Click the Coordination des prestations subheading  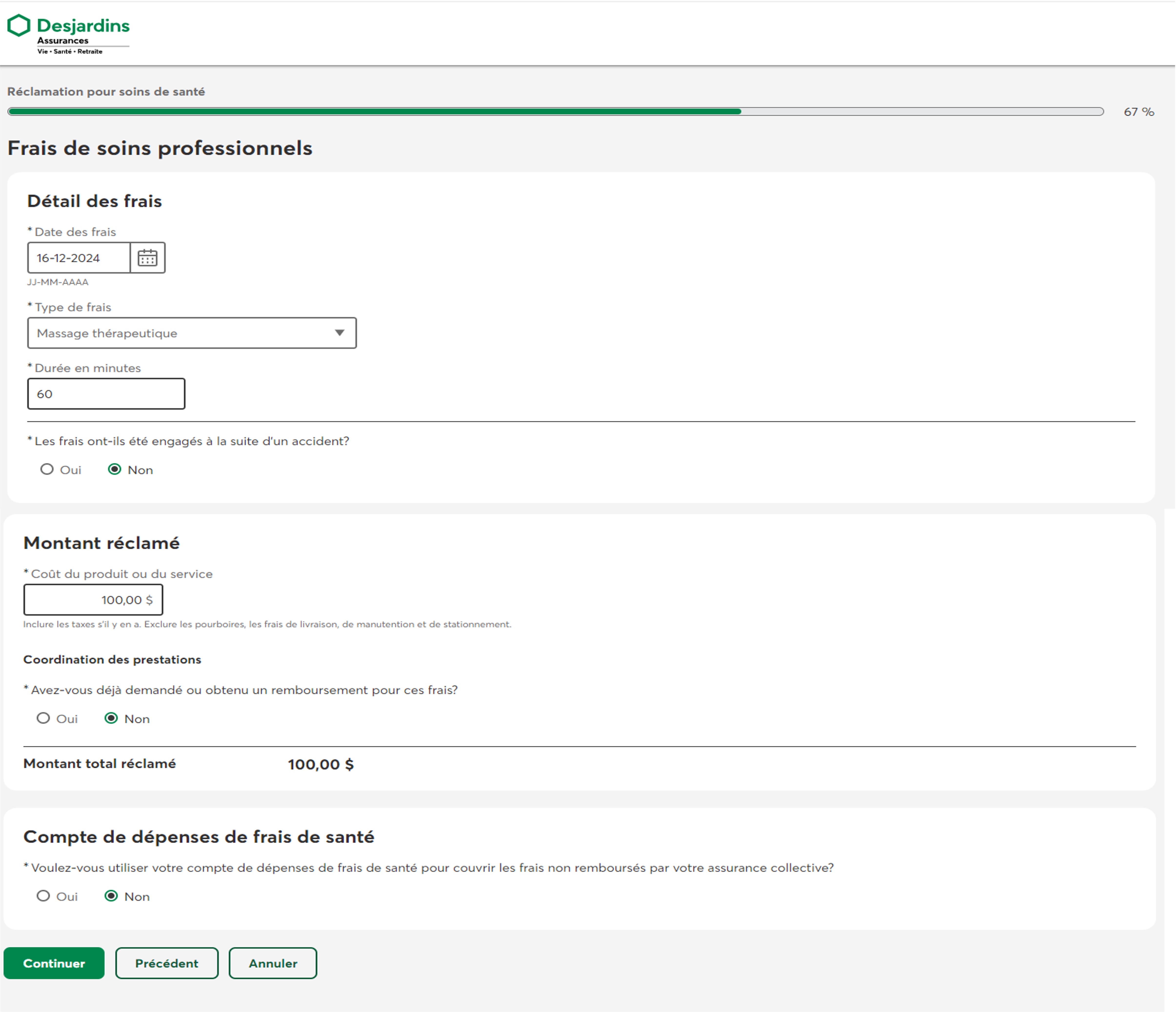pos(112,659)
